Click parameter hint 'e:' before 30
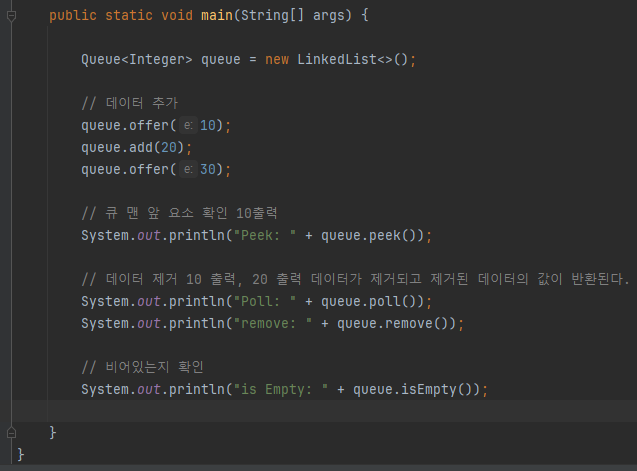 point(188,169)
